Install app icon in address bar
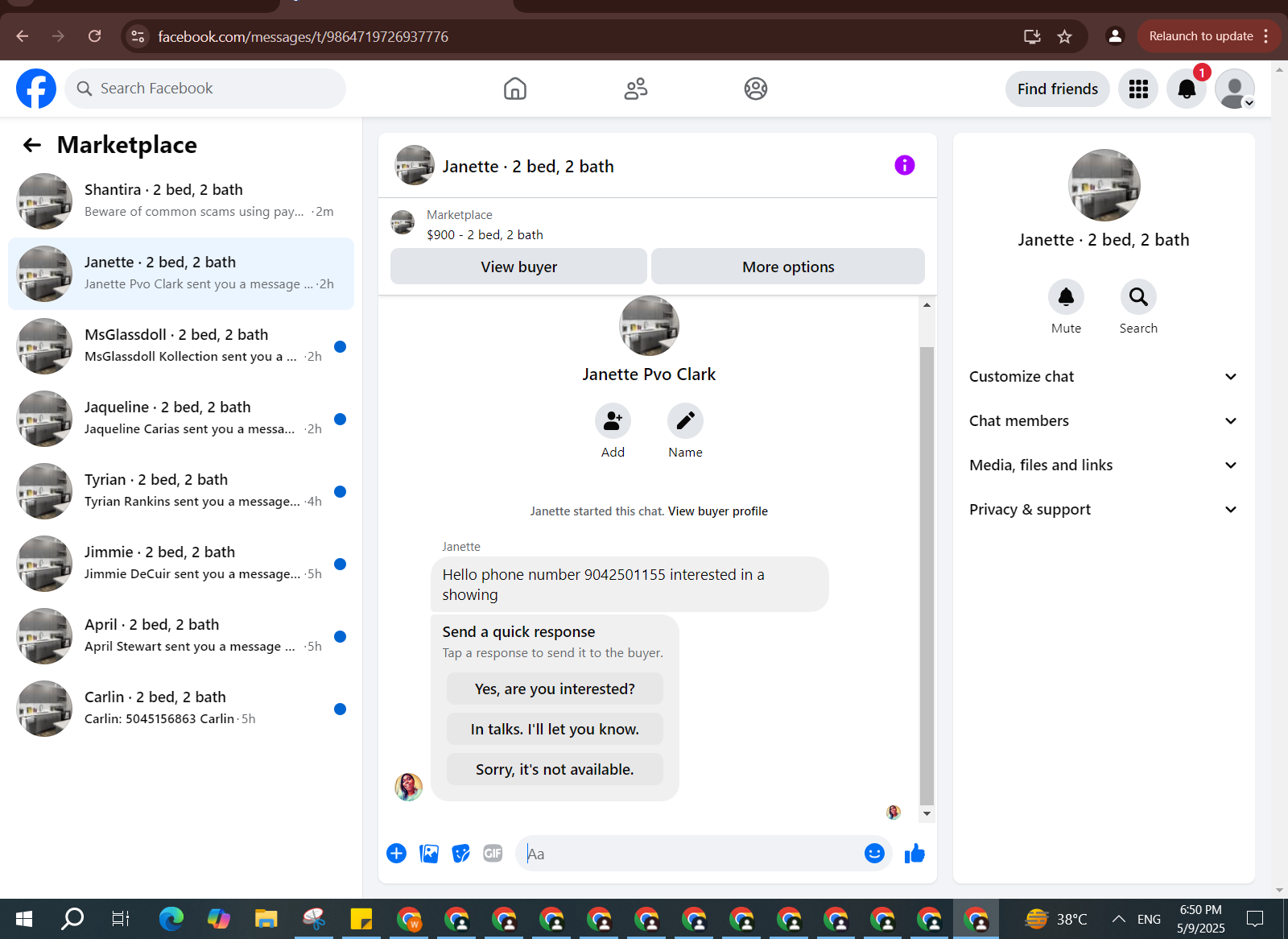1288x939 pixels. click(x=1032, y=36)
